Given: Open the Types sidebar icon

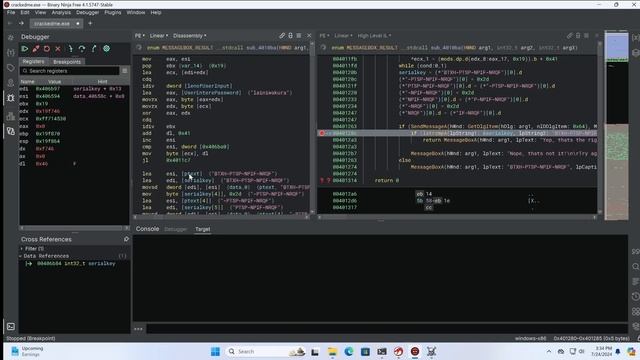Looking at the screenshot, I should pos(11,52).
